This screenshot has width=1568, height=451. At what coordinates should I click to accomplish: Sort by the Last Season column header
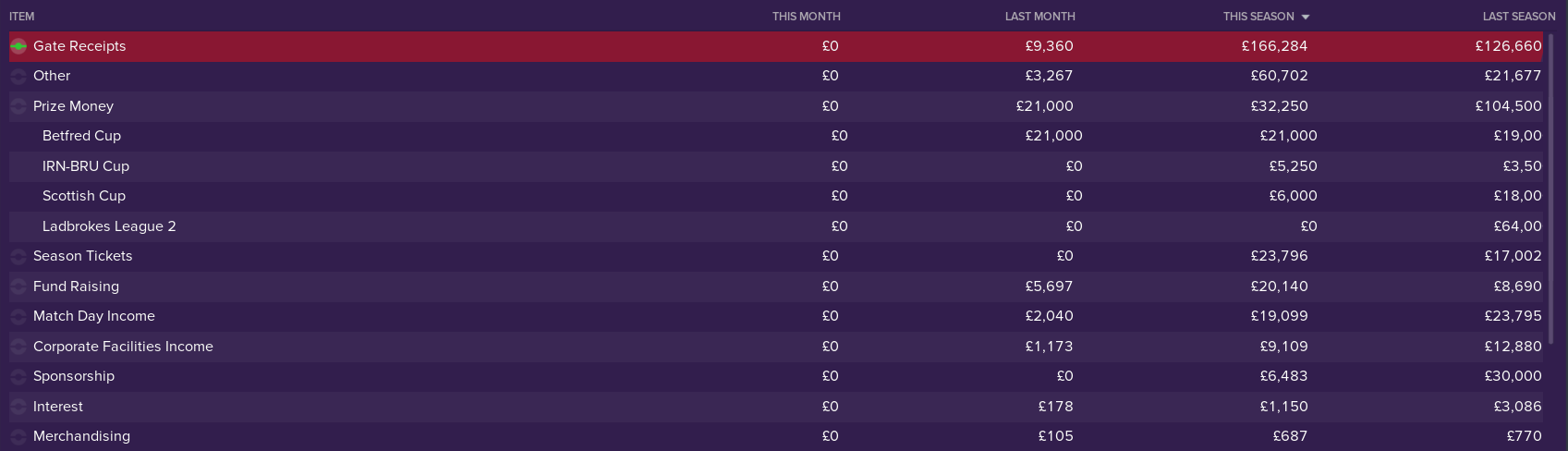(x=1518, y=17)
